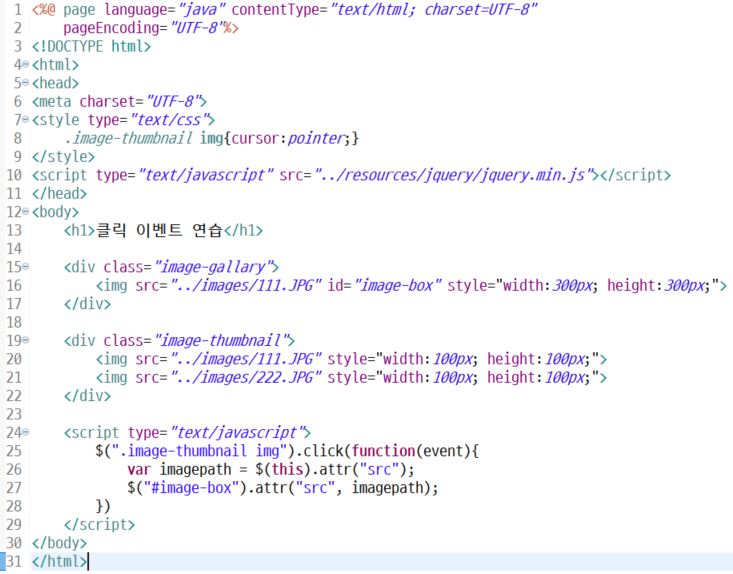Click line number 31 in the gutter
Screen dimensions: 733x574
coord(14,561)
